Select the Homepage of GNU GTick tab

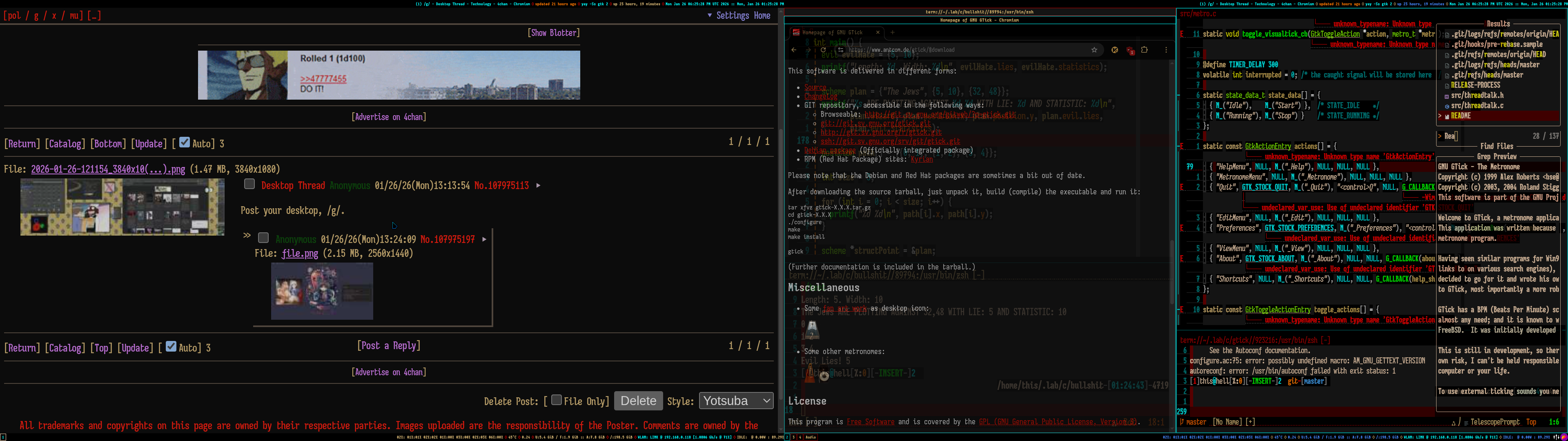(x=832, y=32)
